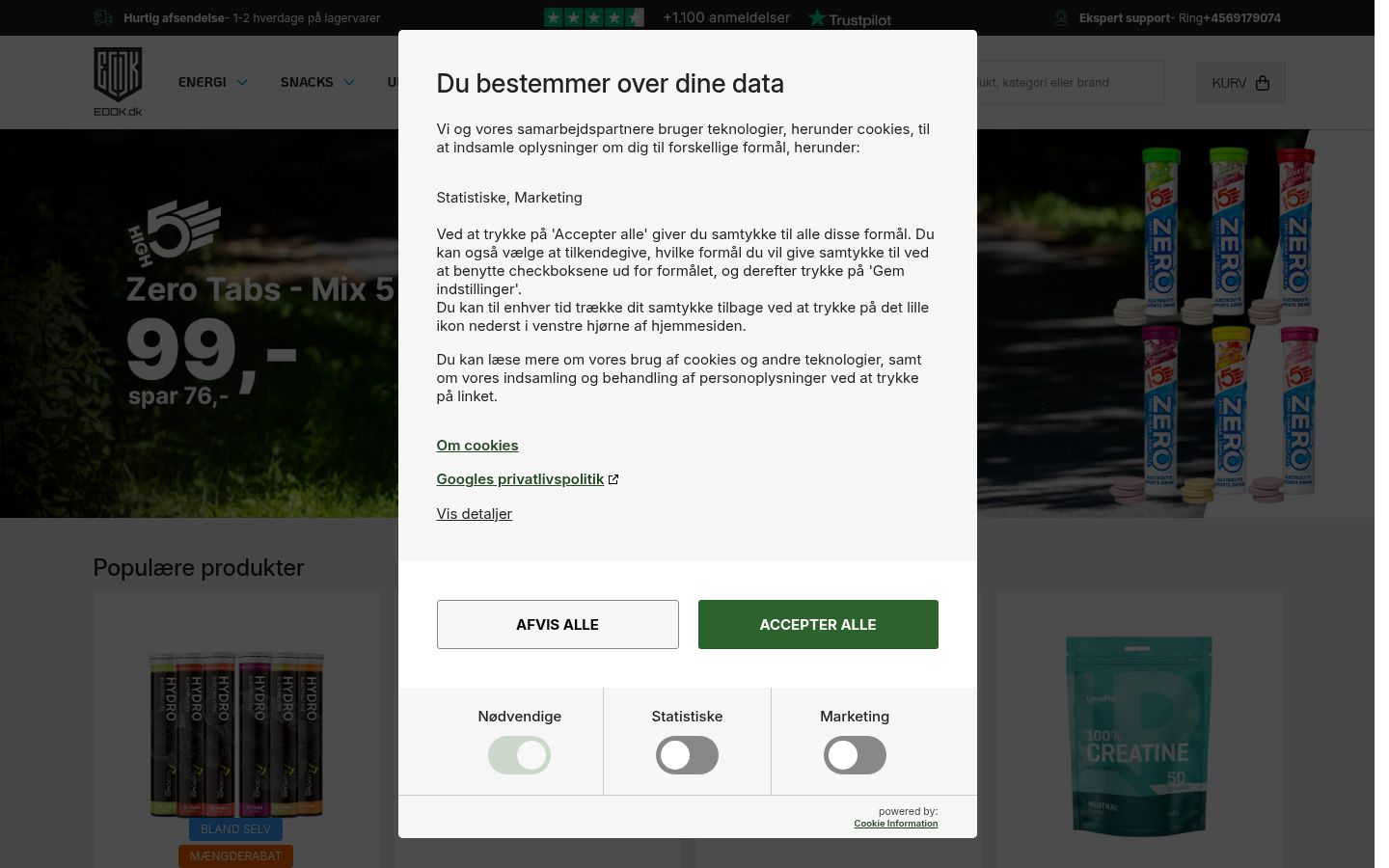Click the ACCEPTER ALLE button
Image resolution: width=1389 pixels, height=868 pixels.
[818, 624]
